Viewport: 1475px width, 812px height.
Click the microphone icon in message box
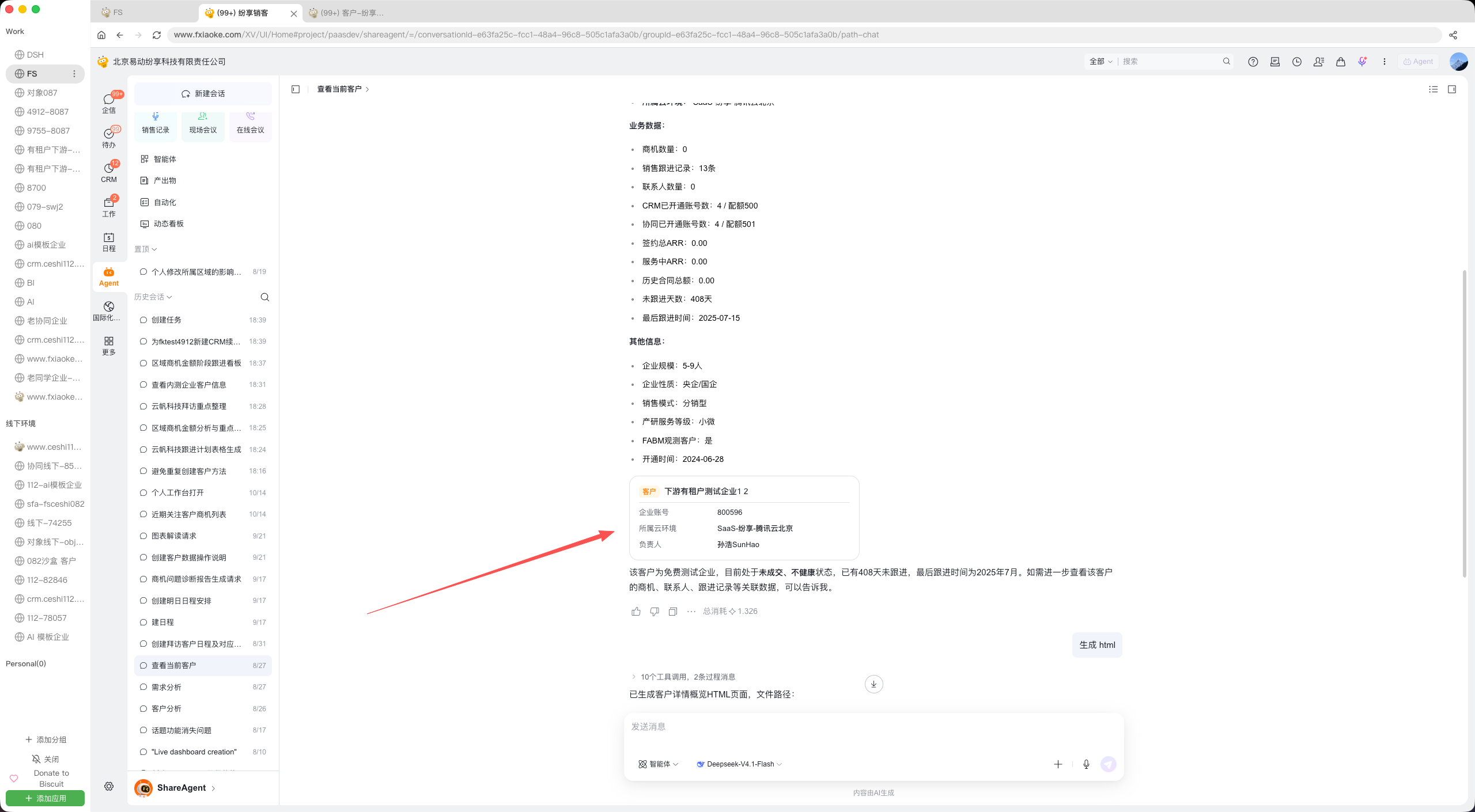click(1086, 764)
